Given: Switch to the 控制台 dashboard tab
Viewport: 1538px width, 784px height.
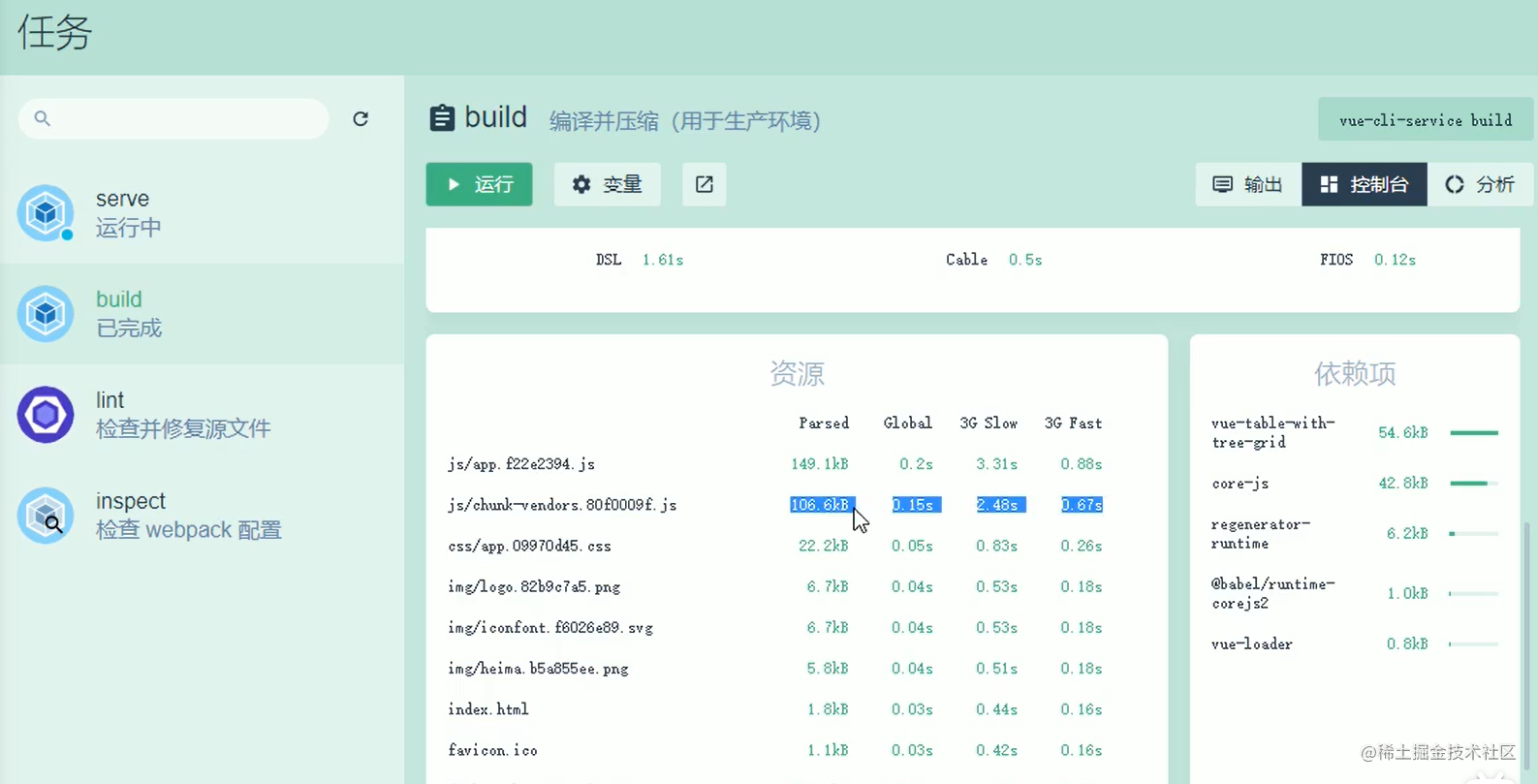Looking at the screenshot, I should pyautogui.click(x=1365, y=184).
